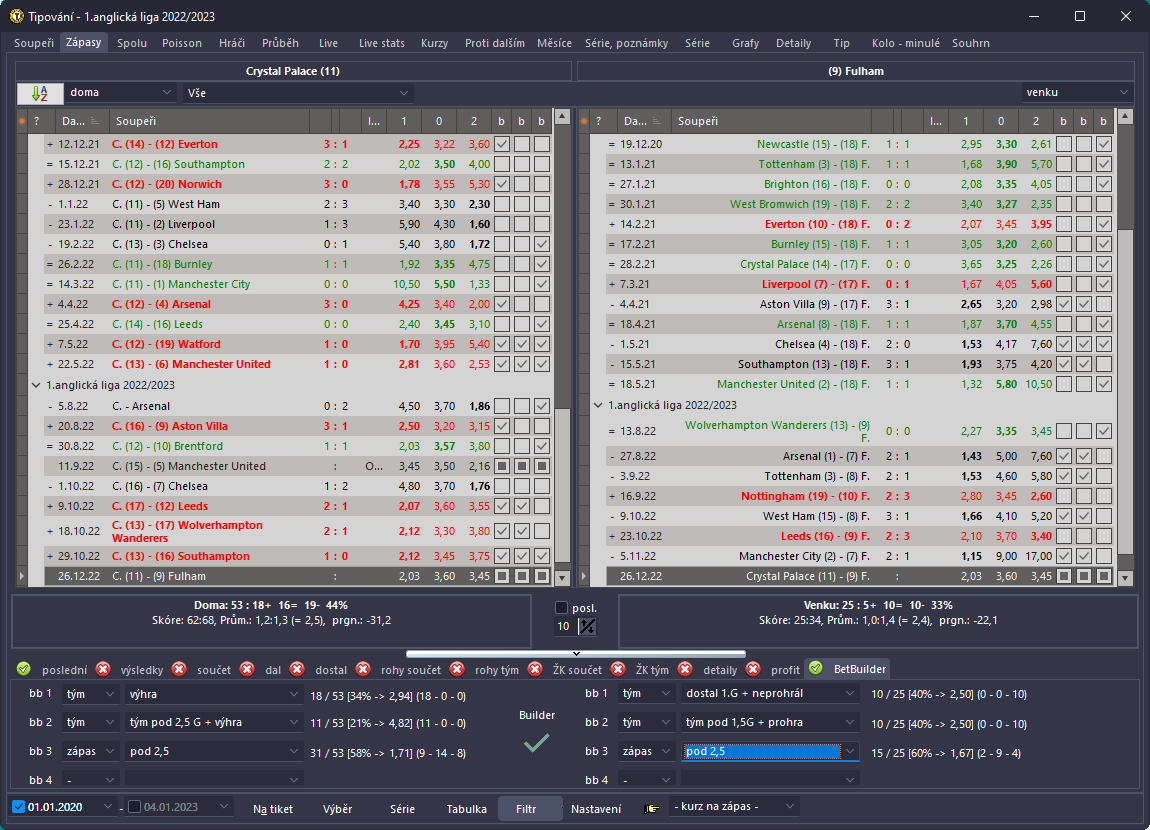Toggle third b checkbox in 19.2.22 Chelsea row
This screenshot has height=830, width=1150.
click(542, 244)
